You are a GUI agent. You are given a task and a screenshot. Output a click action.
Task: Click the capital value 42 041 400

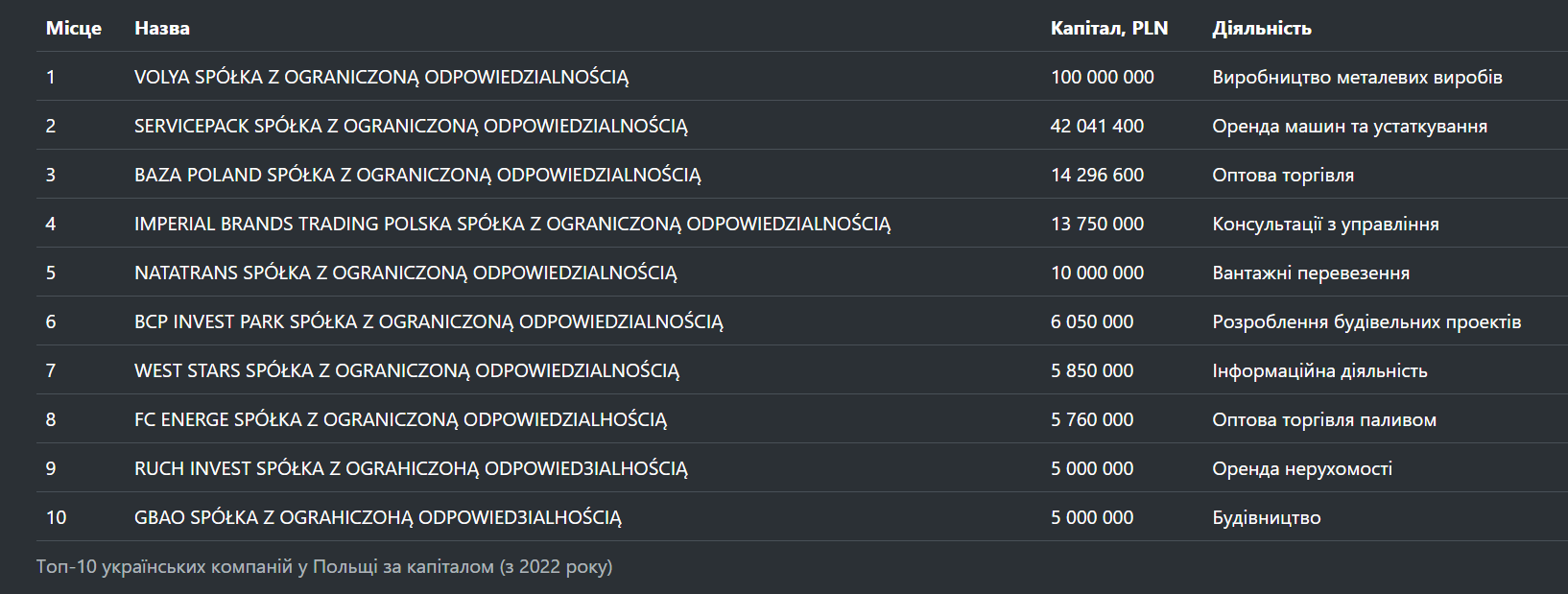(1097, 126)
